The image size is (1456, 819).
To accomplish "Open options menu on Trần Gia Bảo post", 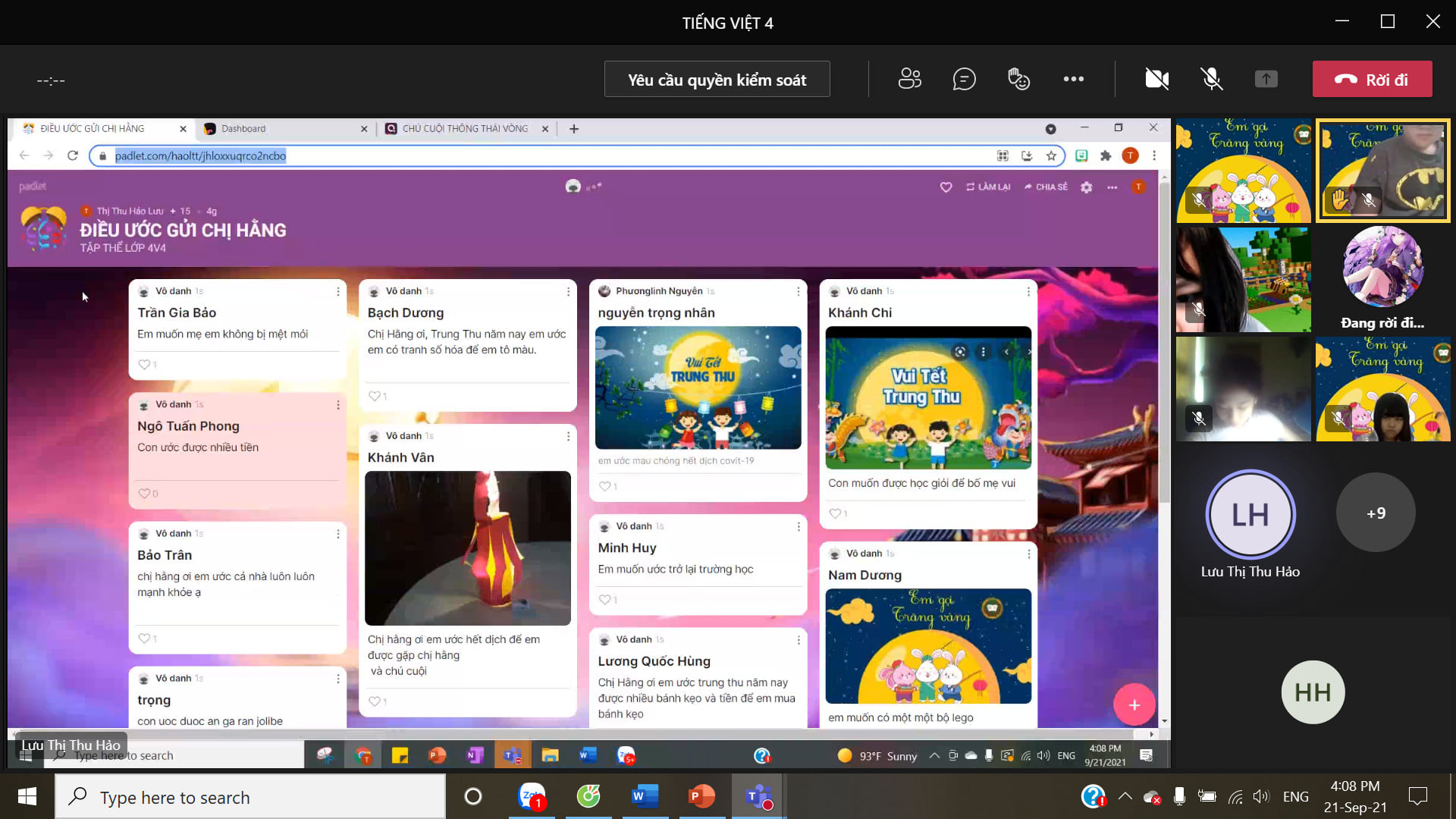I will (338, 291).
